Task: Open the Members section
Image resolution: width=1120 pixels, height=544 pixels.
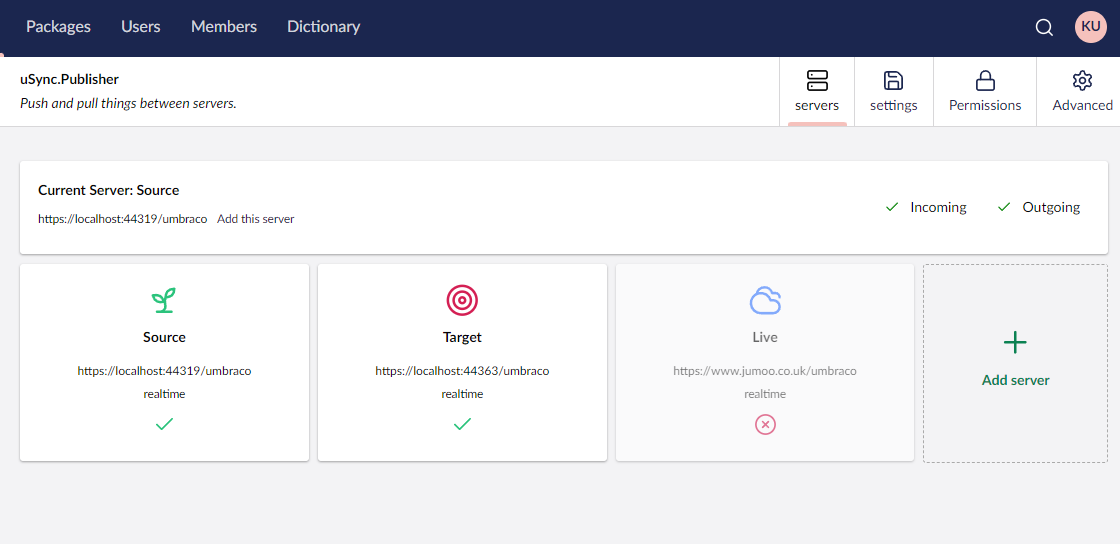Action: click(224, 27)
